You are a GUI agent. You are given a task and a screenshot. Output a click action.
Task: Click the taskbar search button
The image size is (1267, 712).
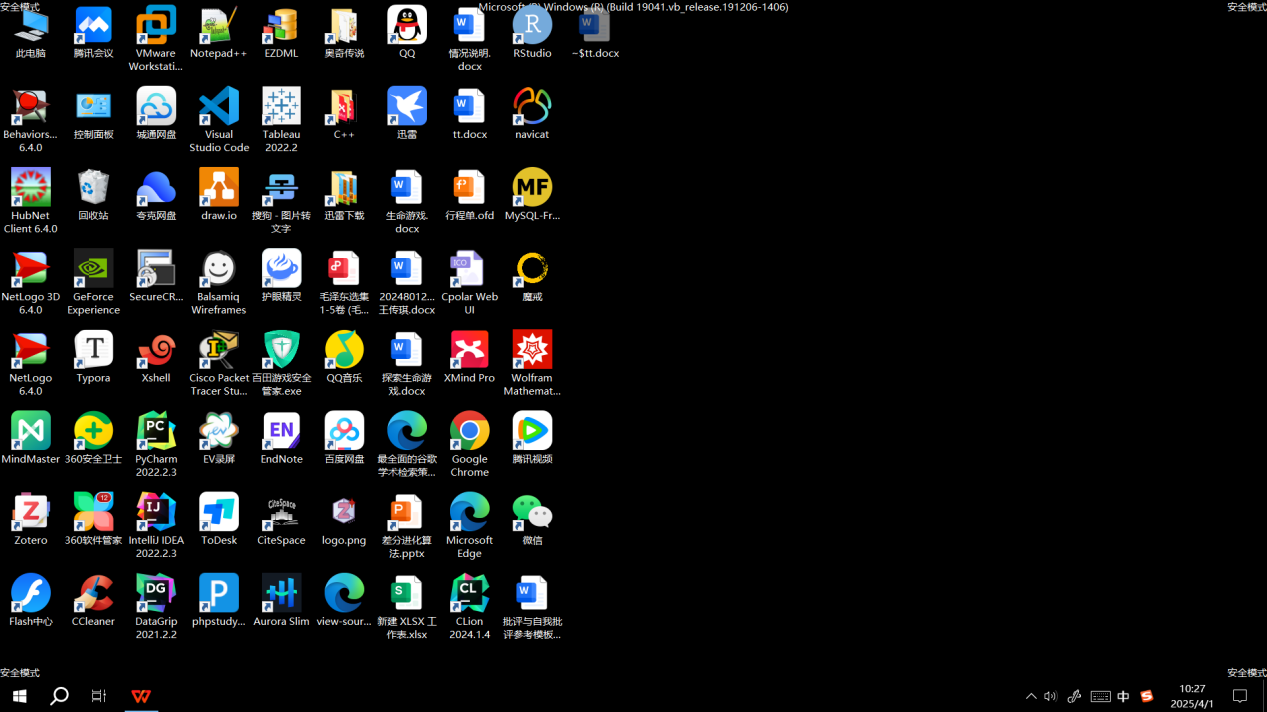[59, 696]
